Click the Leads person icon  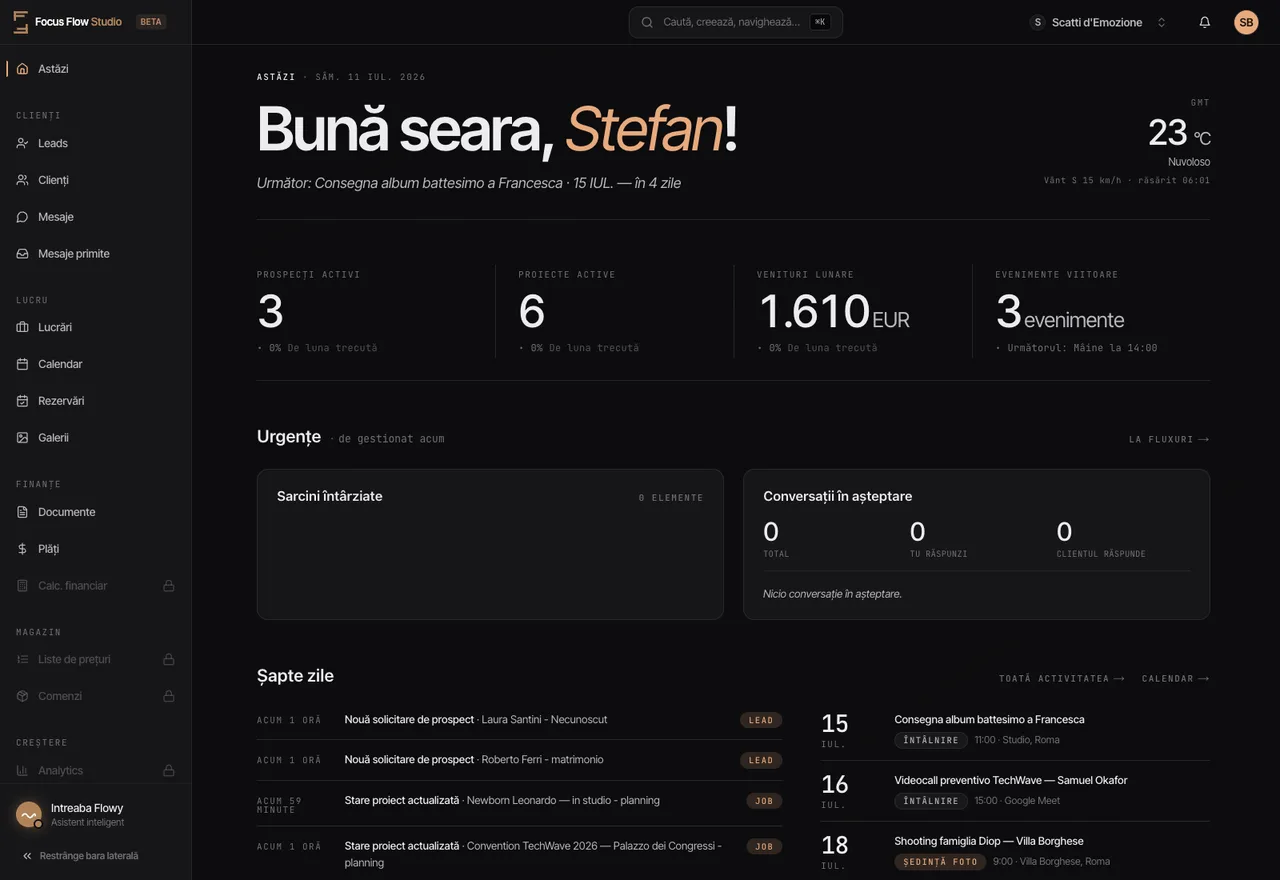tap(22, 143)
